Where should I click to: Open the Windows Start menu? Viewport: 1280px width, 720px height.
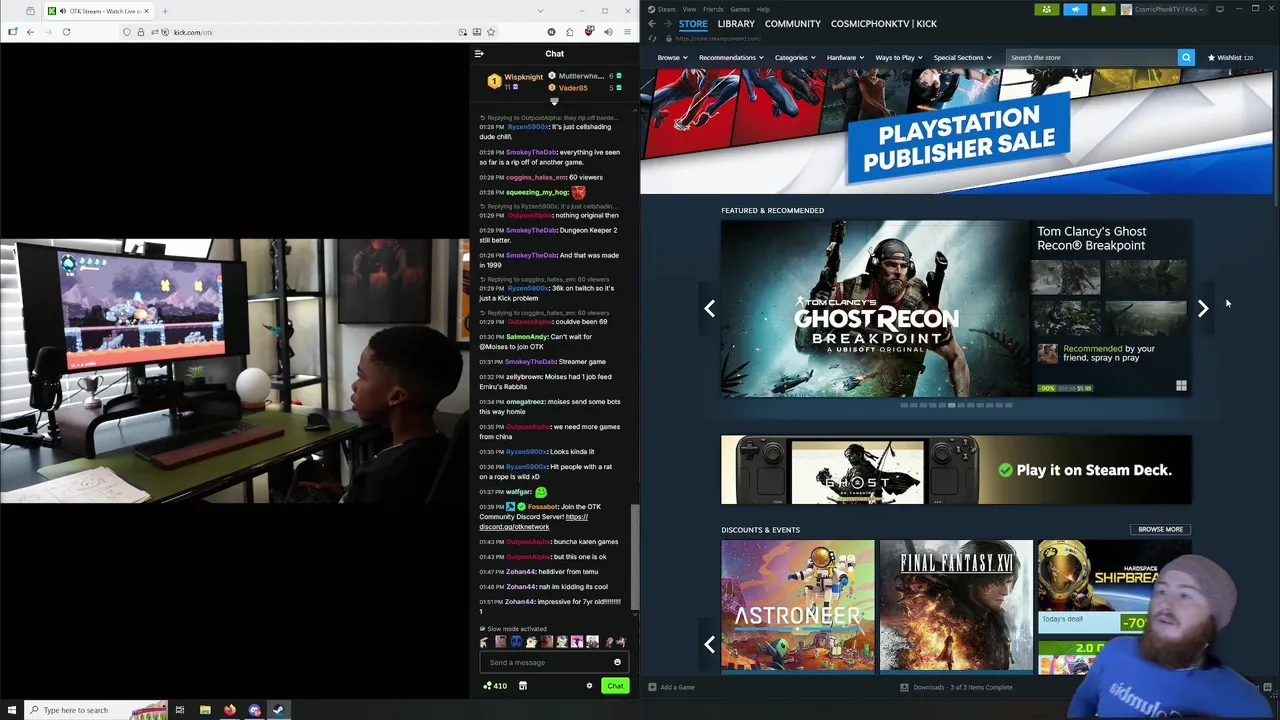click(x=12, y=710)
